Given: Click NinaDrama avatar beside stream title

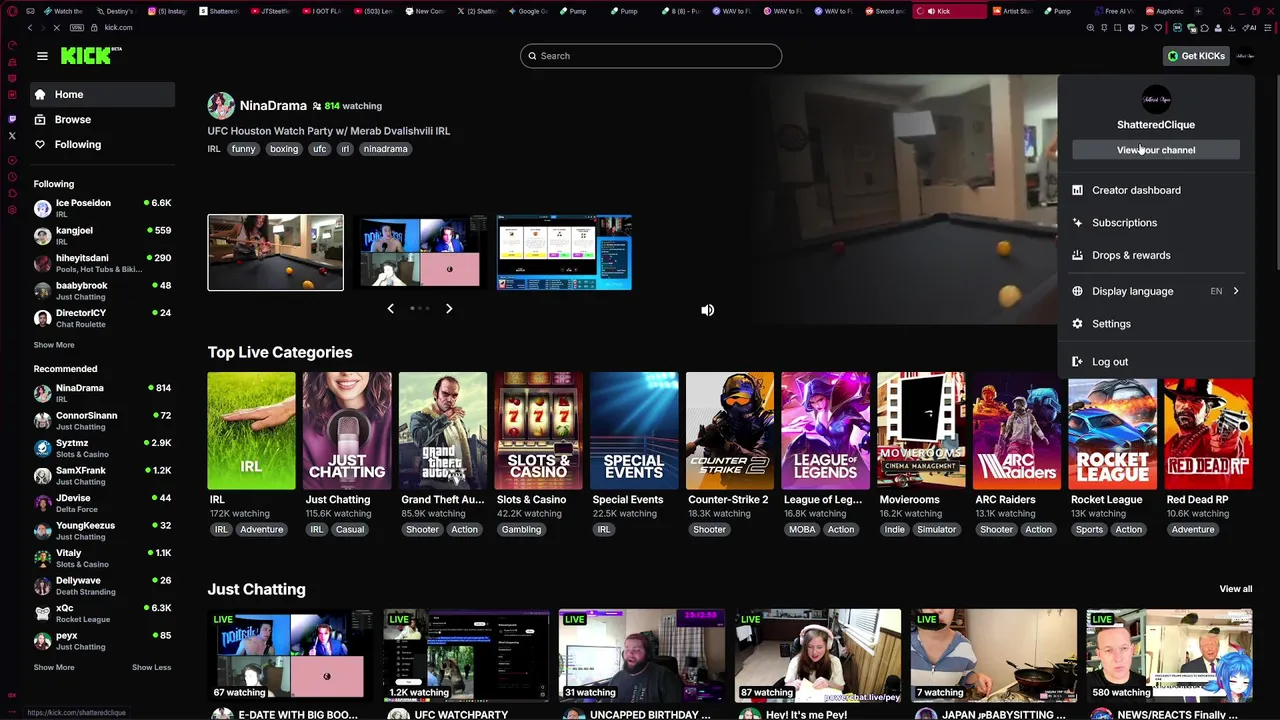Looking at the screenshot, I should click(221, 105).
